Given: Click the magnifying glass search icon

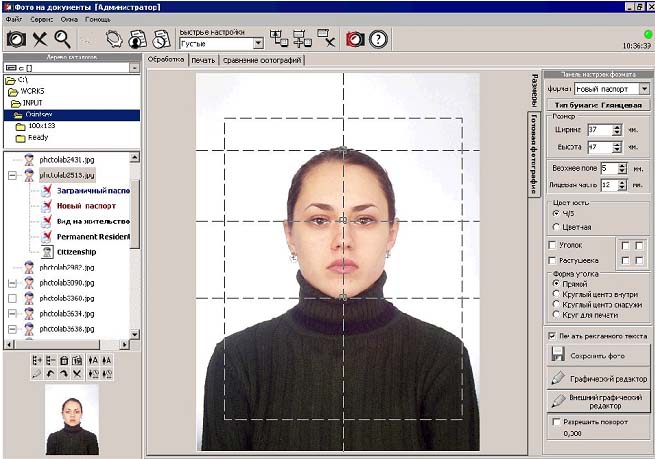Looking at the screenshot, I should pos(63,39).
